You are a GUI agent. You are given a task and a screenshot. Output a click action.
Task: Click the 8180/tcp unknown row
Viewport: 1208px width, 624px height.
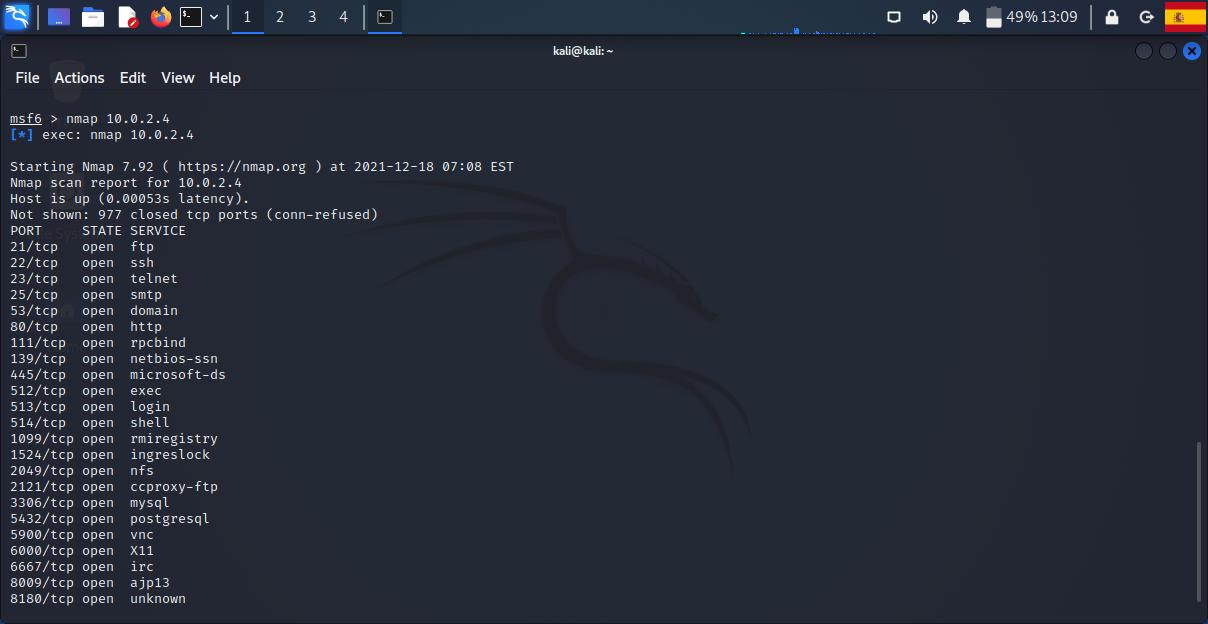point(98,599)
